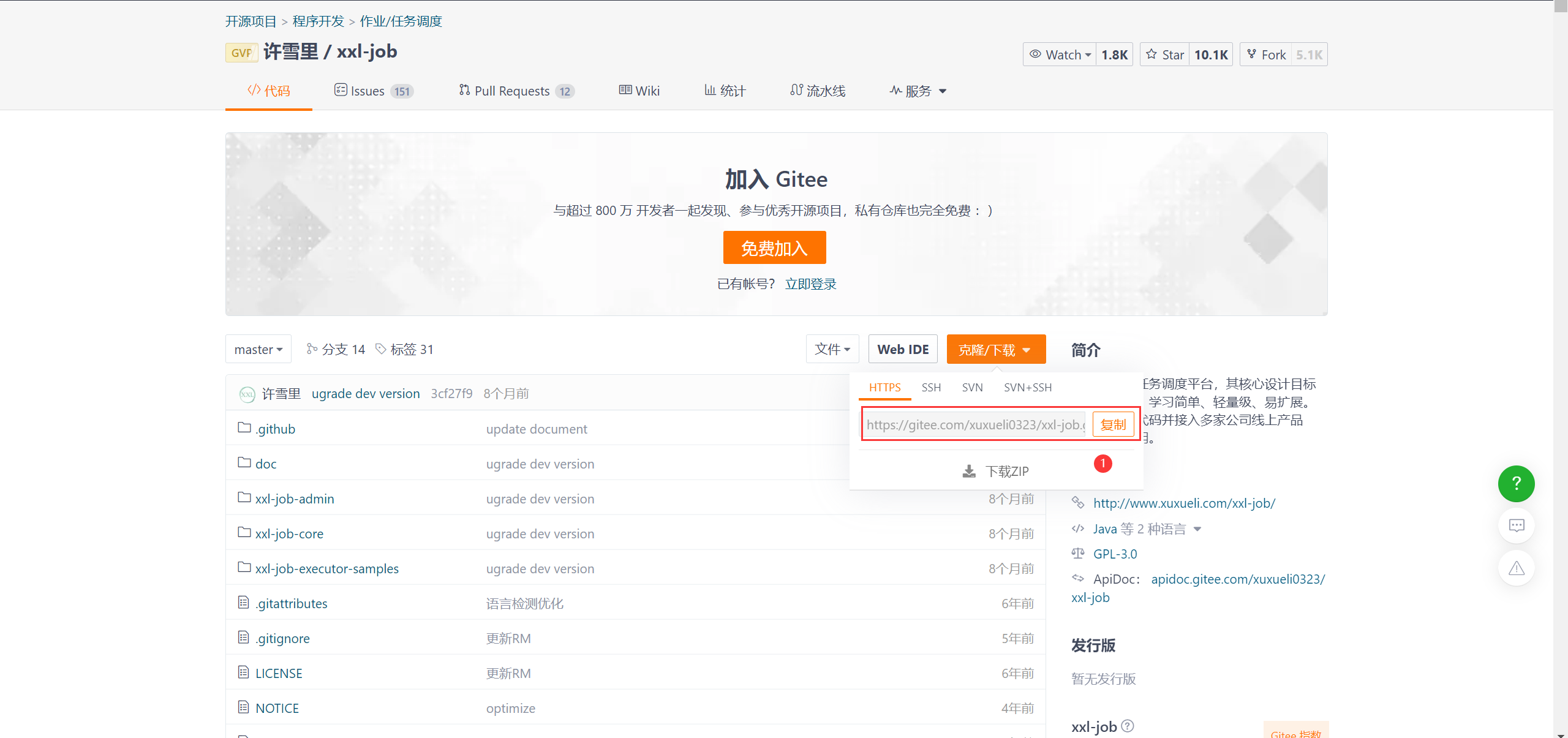Open the 1.8K watchers count
The height and width of the screenshot is (738, 1568).
point(1115,55)
